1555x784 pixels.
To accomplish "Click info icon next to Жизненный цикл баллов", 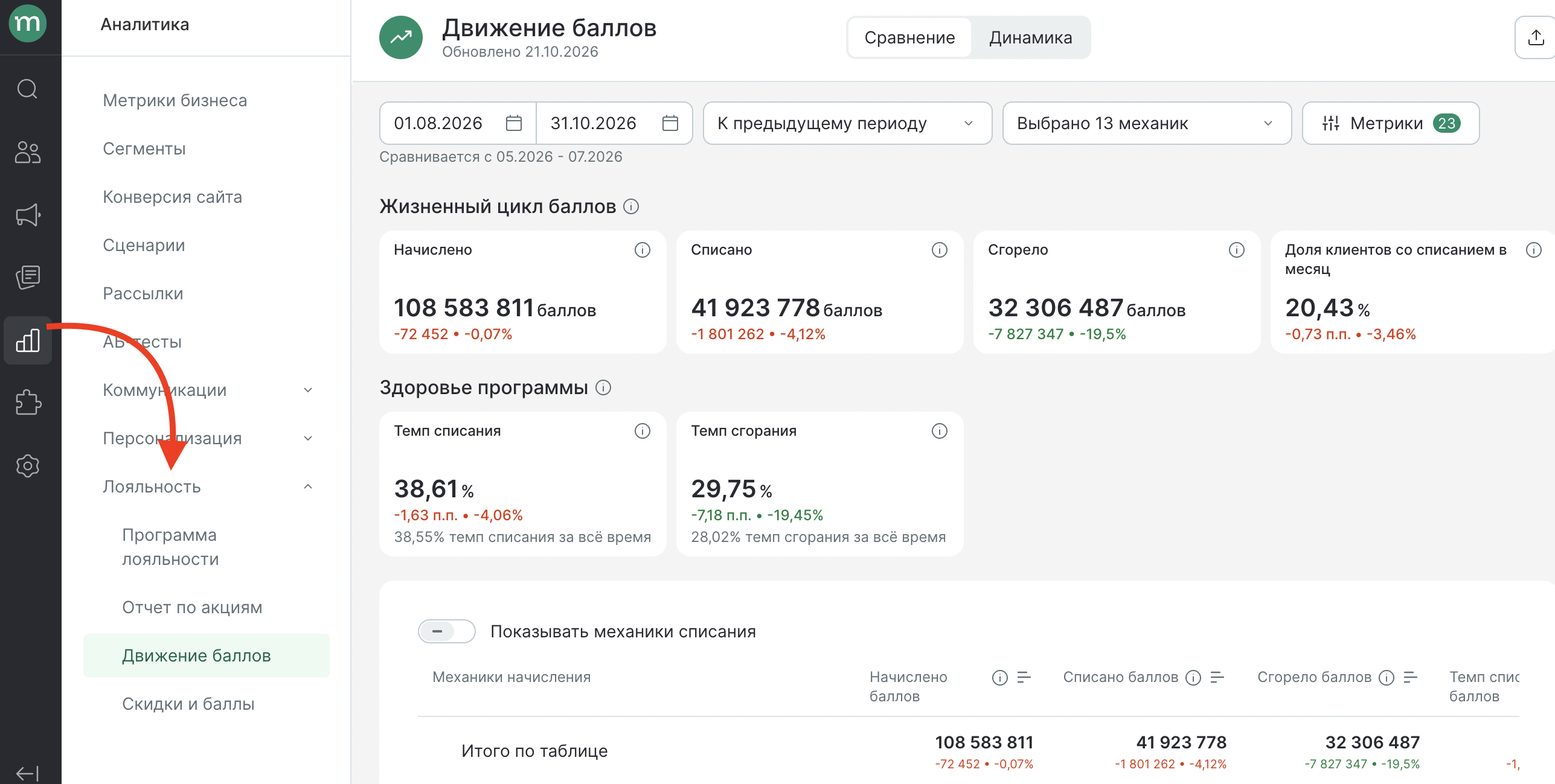I will 631,207.
